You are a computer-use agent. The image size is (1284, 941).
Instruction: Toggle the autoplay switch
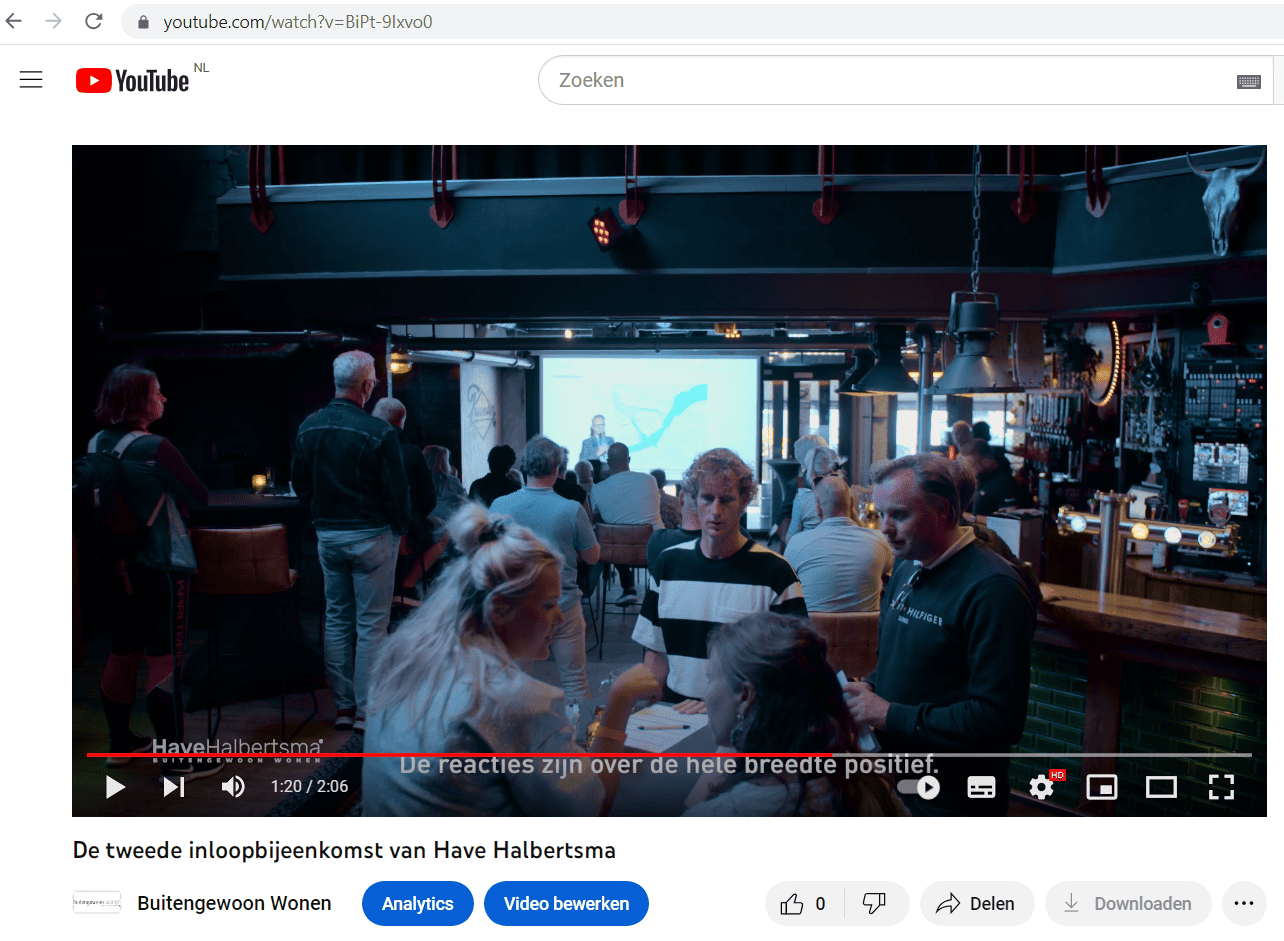(919, 787)
